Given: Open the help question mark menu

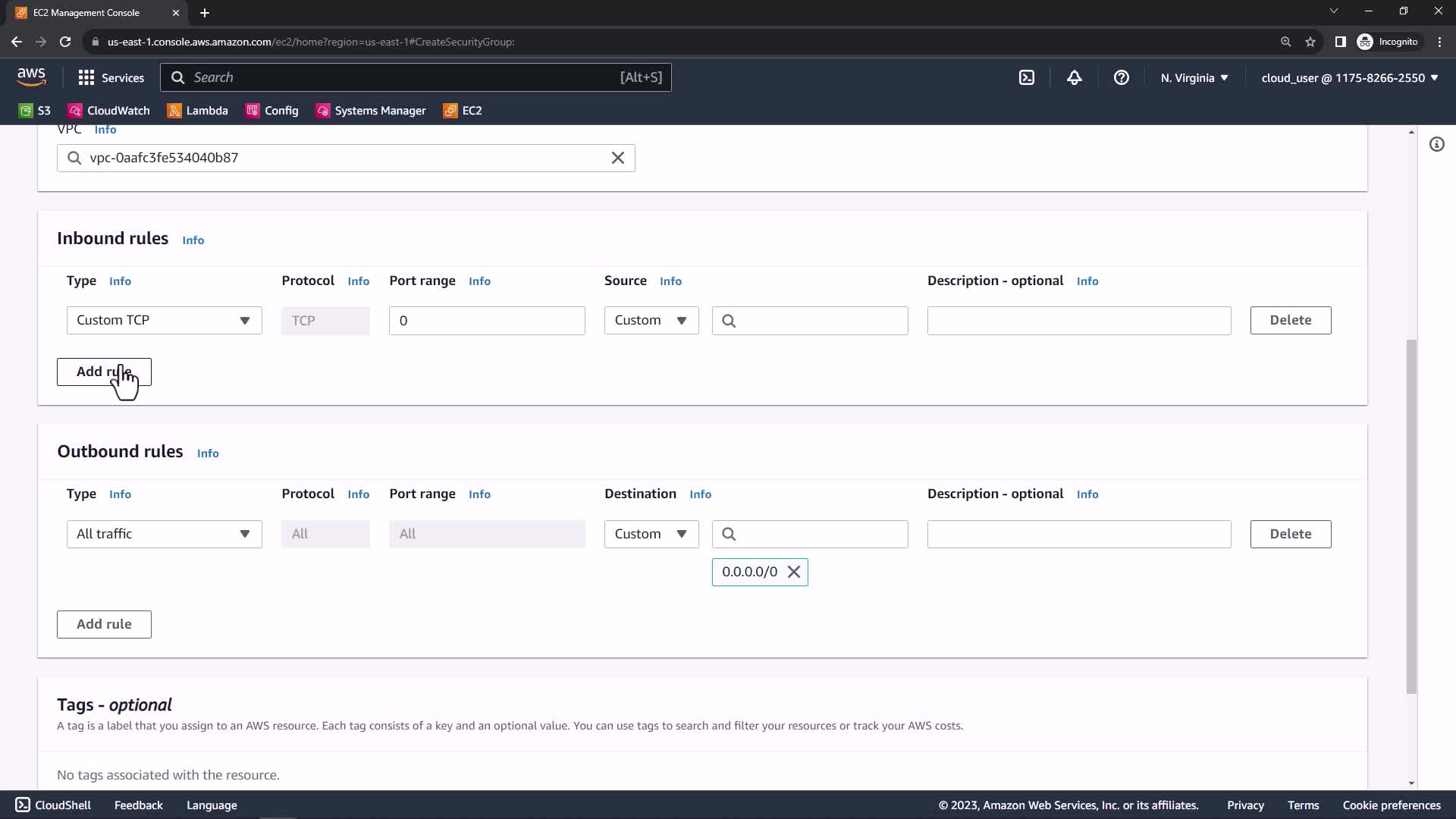Looking at the screenshot, I should (1121, 77).
